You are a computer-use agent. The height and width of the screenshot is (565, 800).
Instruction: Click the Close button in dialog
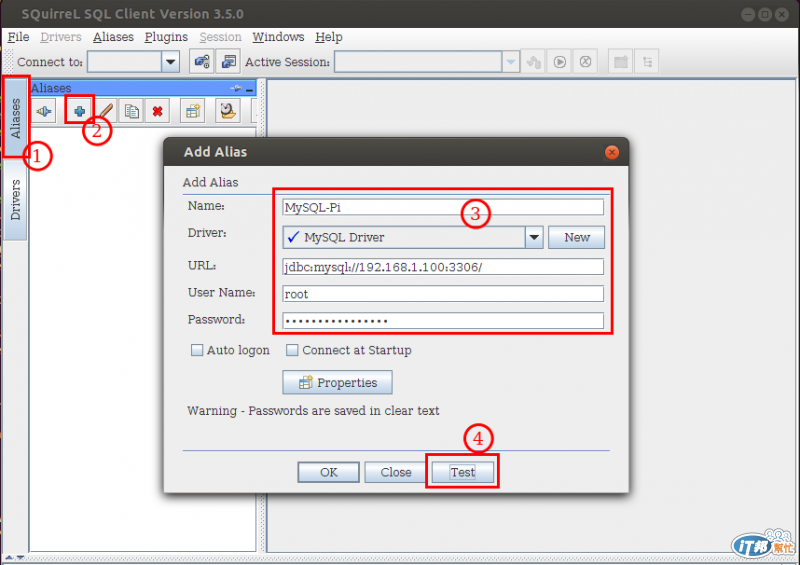395,472
